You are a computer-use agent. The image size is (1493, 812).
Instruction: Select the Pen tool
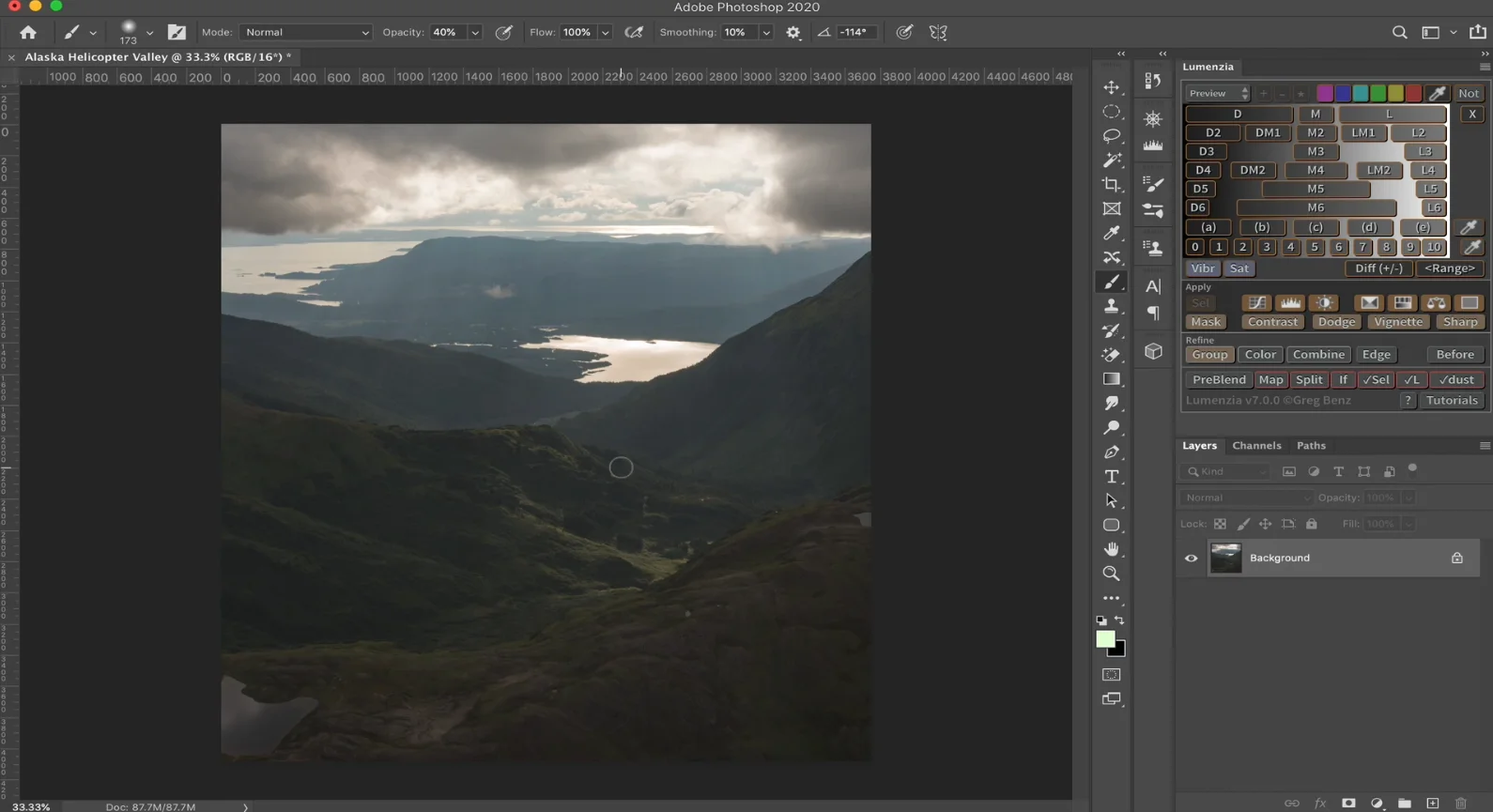[x=1112, y=452]
